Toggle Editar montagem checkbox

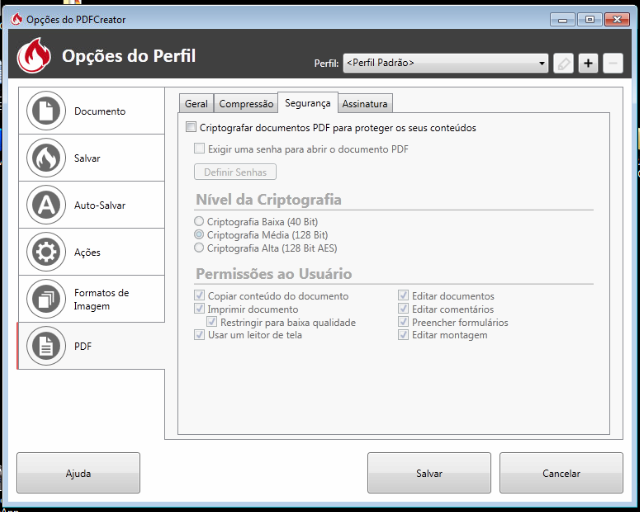click(403, 335)
